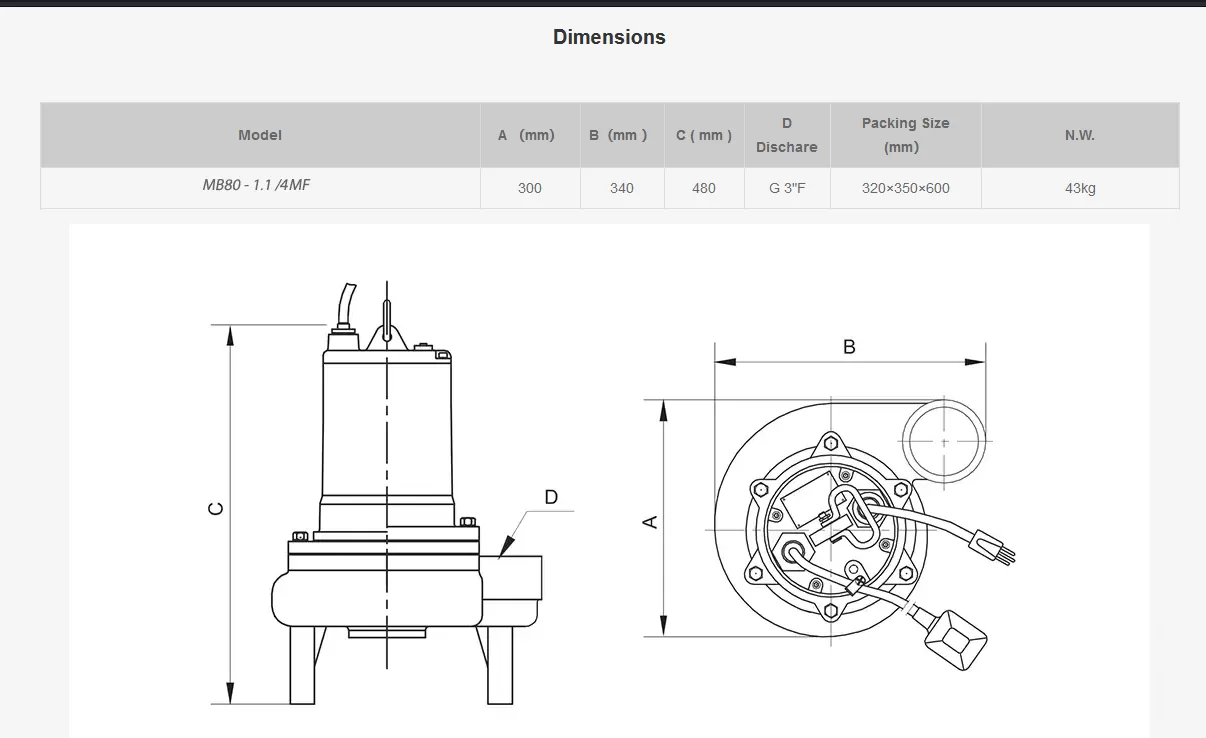Click the C height label on side view
The image size is (1206, 738).
215,509
